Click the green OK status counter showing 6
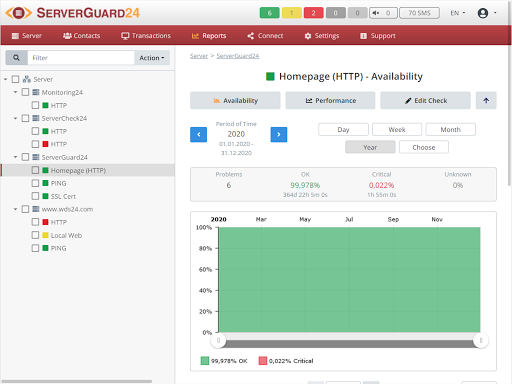 [269, 13]
